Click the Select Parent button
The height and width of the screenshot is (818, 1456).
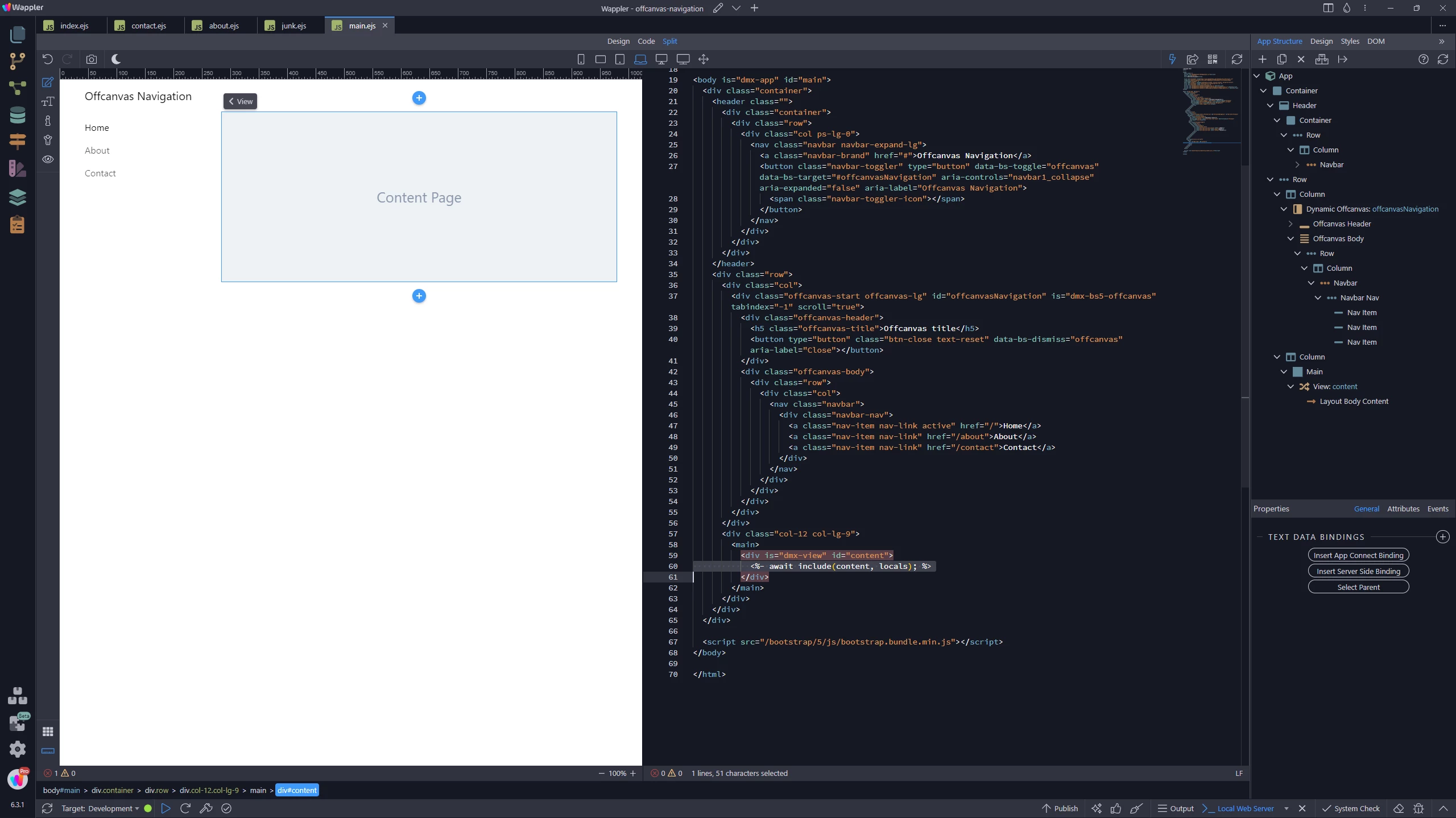[x=1358, y=587]
